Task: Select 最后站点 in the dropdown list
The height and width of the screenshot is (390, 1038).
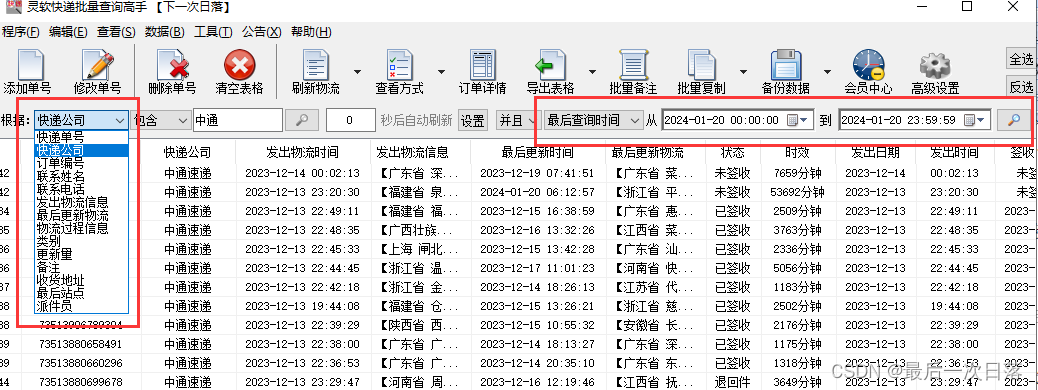Action: 81,293
